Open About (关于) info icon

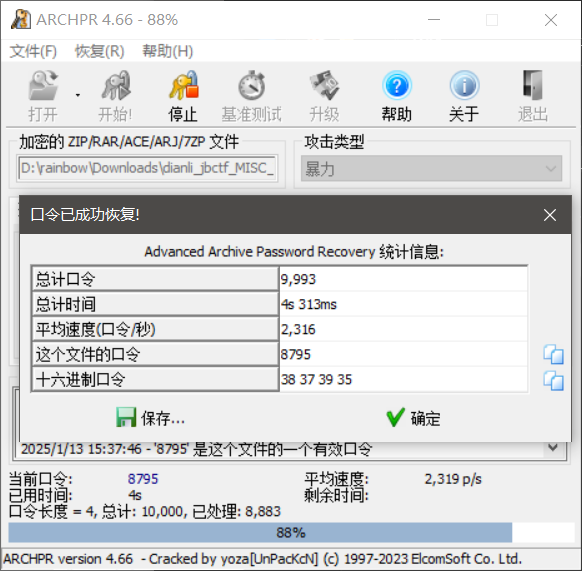(464, 86)
